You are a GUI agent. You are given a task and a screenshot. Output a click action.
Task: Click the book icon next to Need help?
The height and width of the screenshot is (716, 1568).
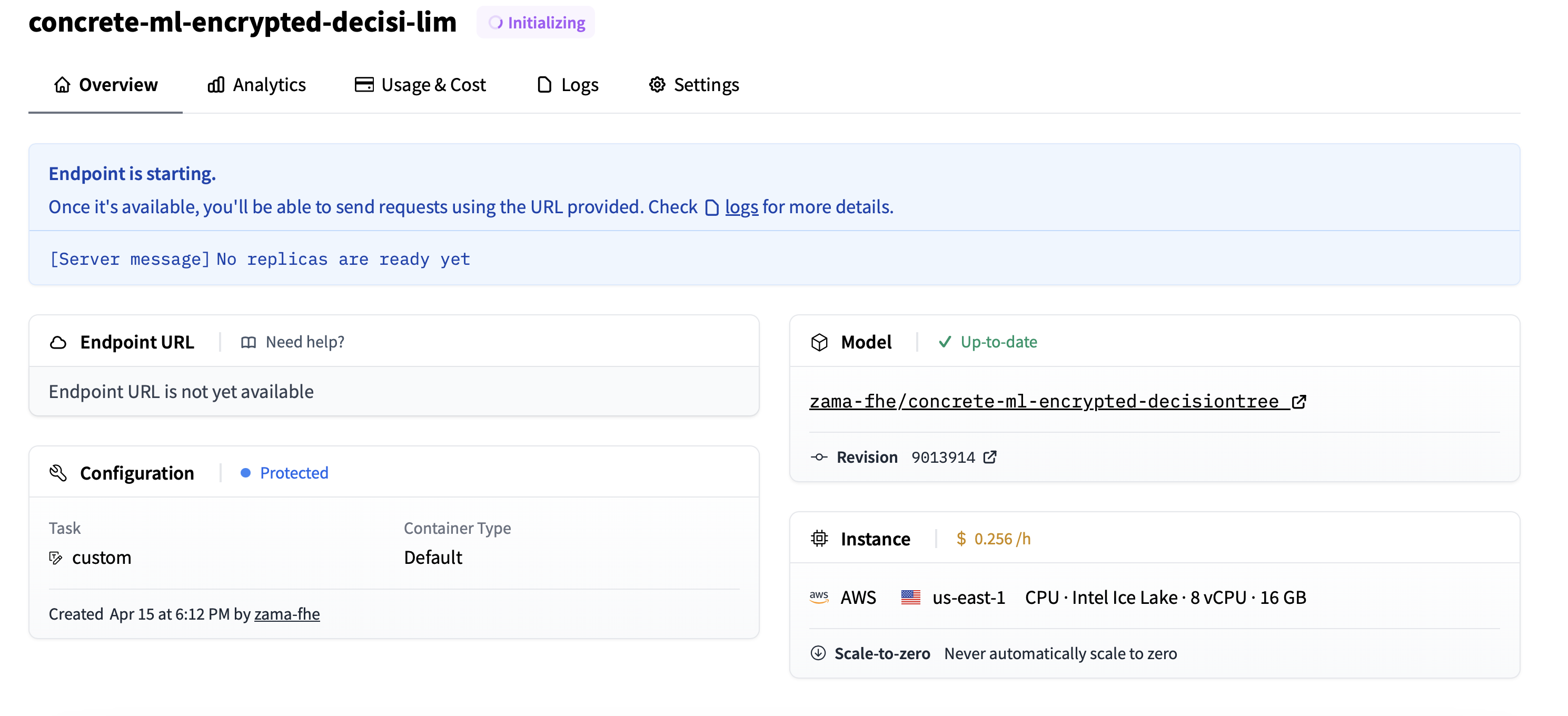point(249,342)
